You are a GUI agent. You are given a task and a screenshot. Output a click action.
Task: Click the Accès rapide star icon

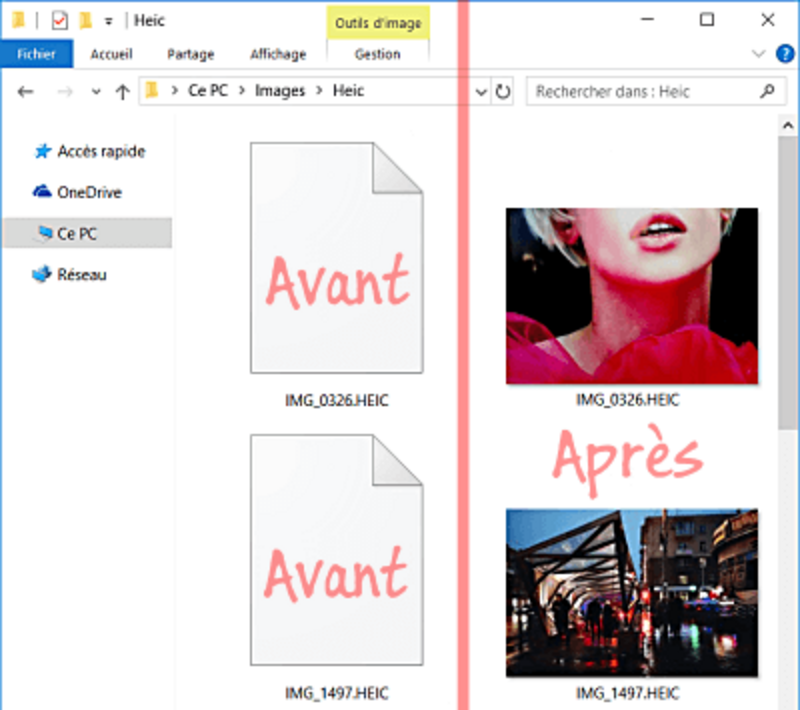click(x=42, y=151)
